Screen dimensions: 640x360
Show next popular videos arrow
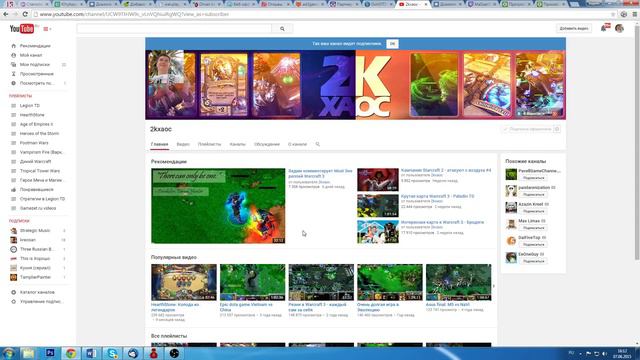(x=493, y=286)
